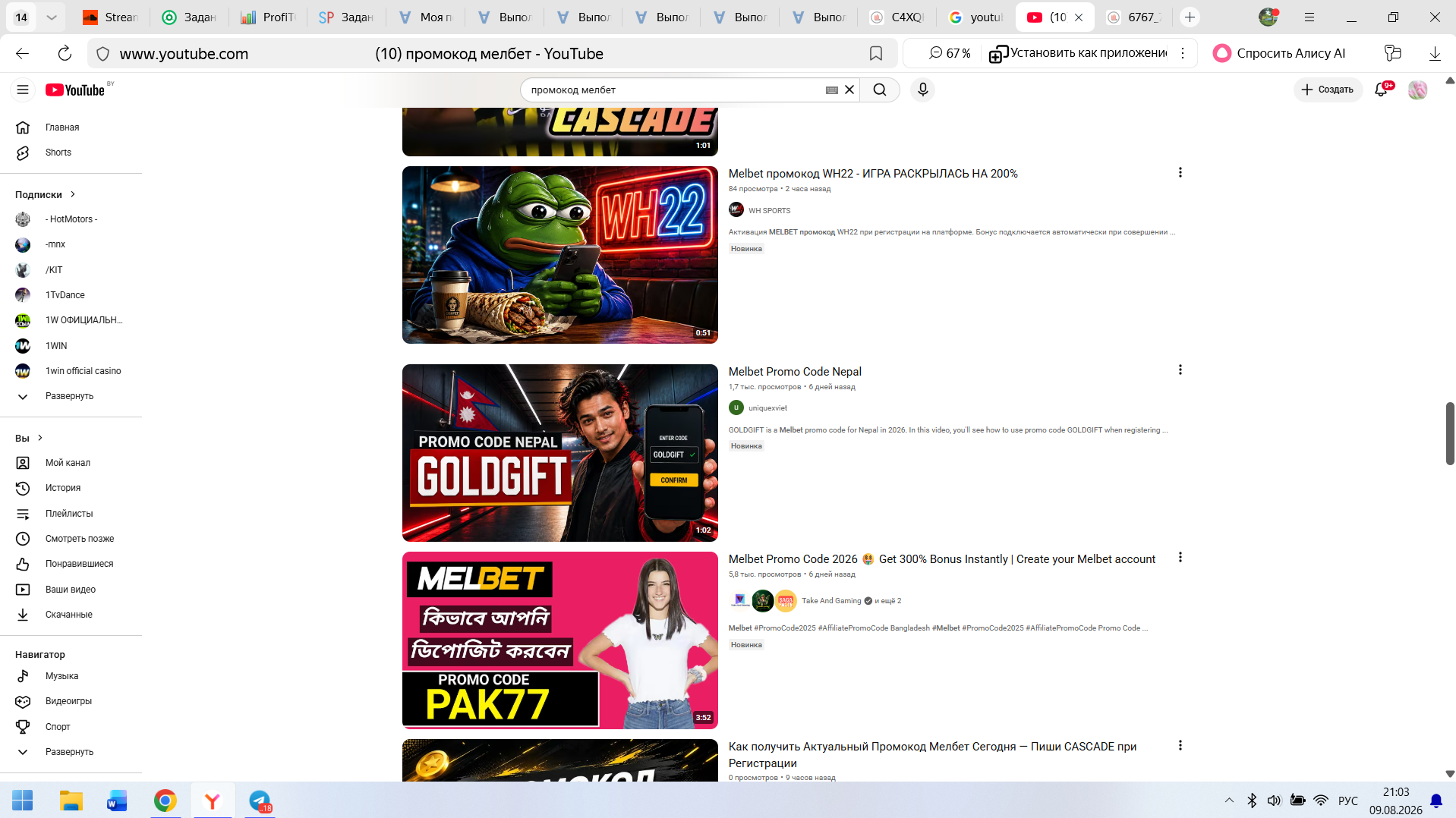
Task: Open Плейлисты
Action: coord(71,514)
